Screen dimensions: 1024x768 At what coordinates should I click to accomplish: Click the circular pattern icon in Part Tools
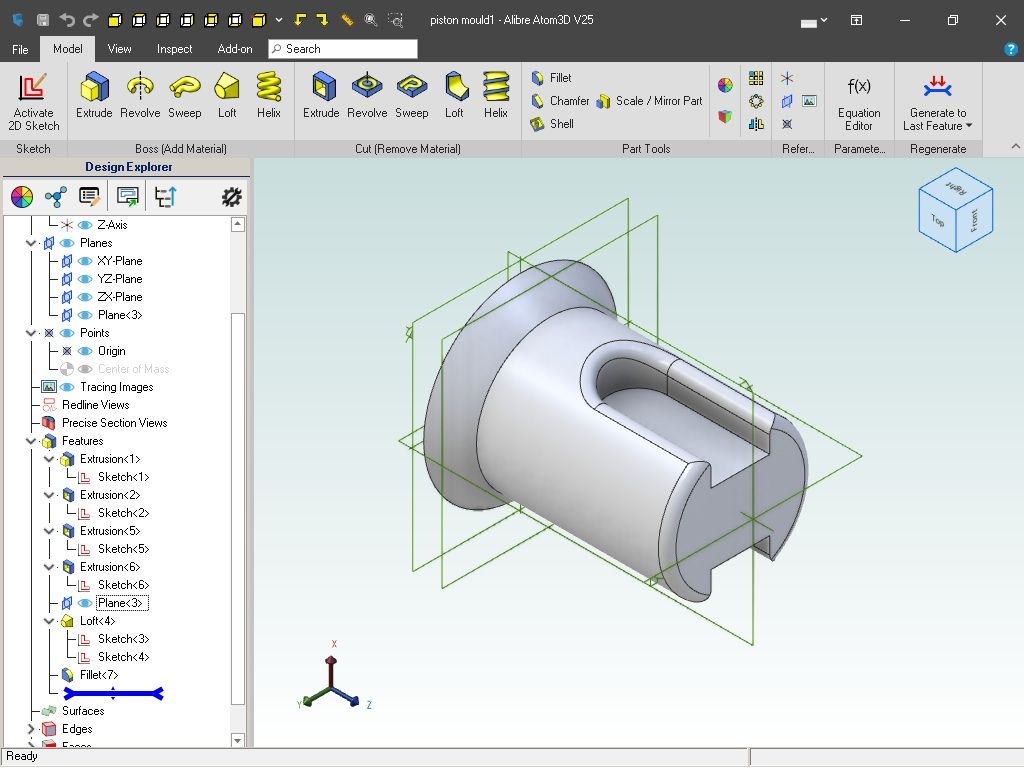point(756,101)
